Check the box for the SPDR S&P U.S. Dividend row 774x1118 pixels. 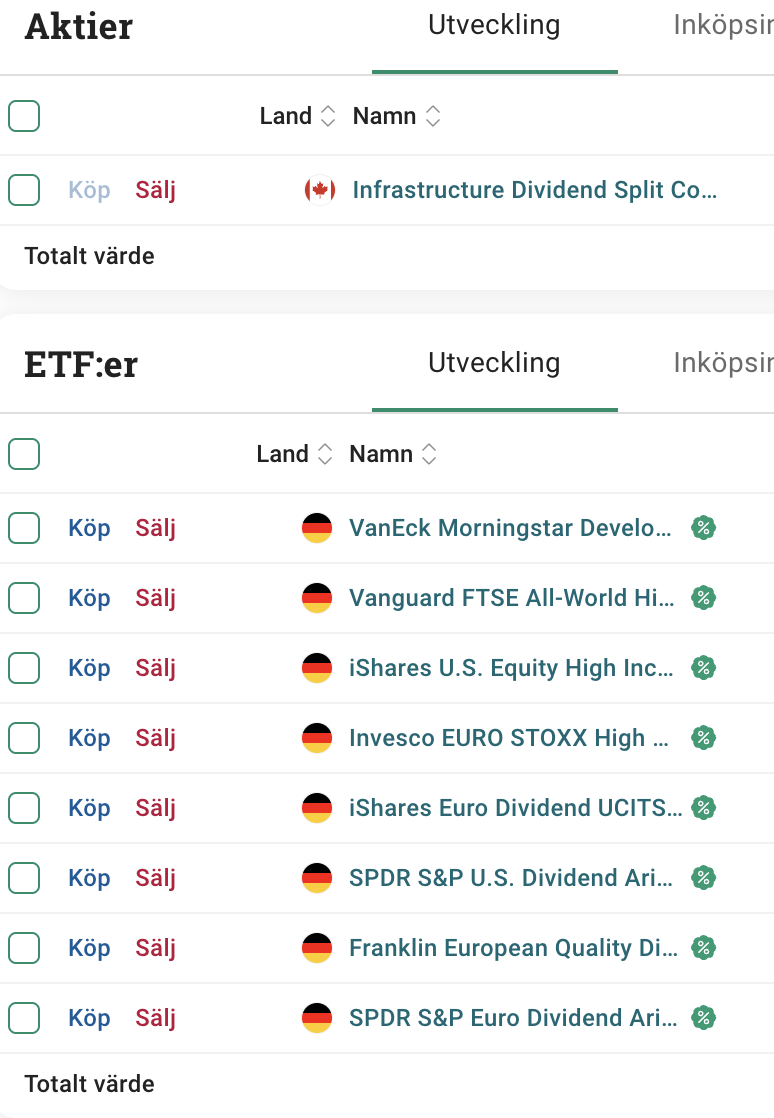(24, 878)
